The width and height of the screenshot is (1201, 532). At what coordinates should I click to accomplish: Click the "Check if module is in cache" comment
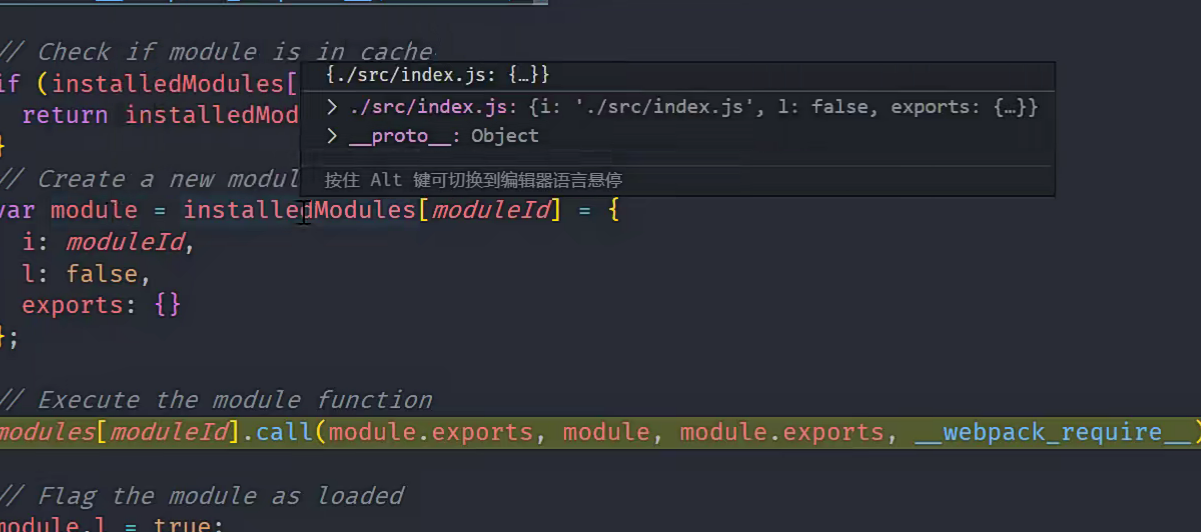tap(234, 51)
